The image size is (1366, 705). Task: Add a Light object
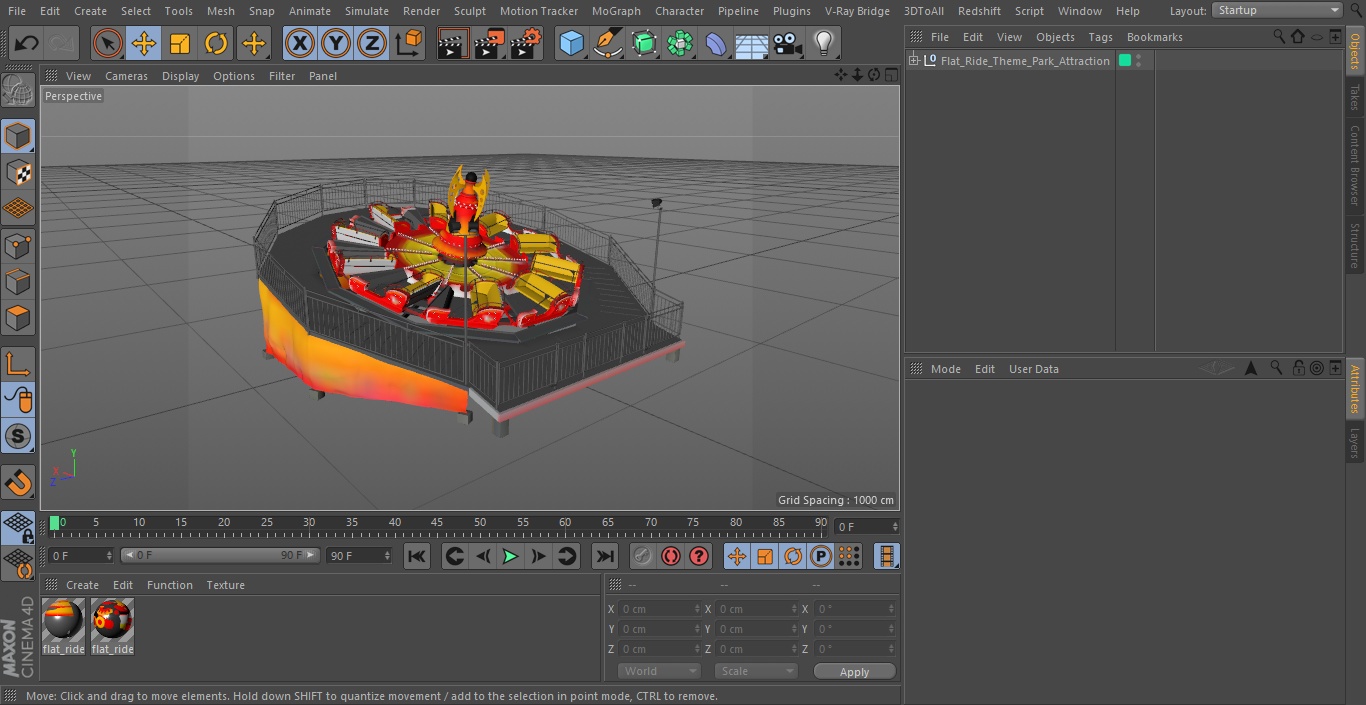pos(823,44)
